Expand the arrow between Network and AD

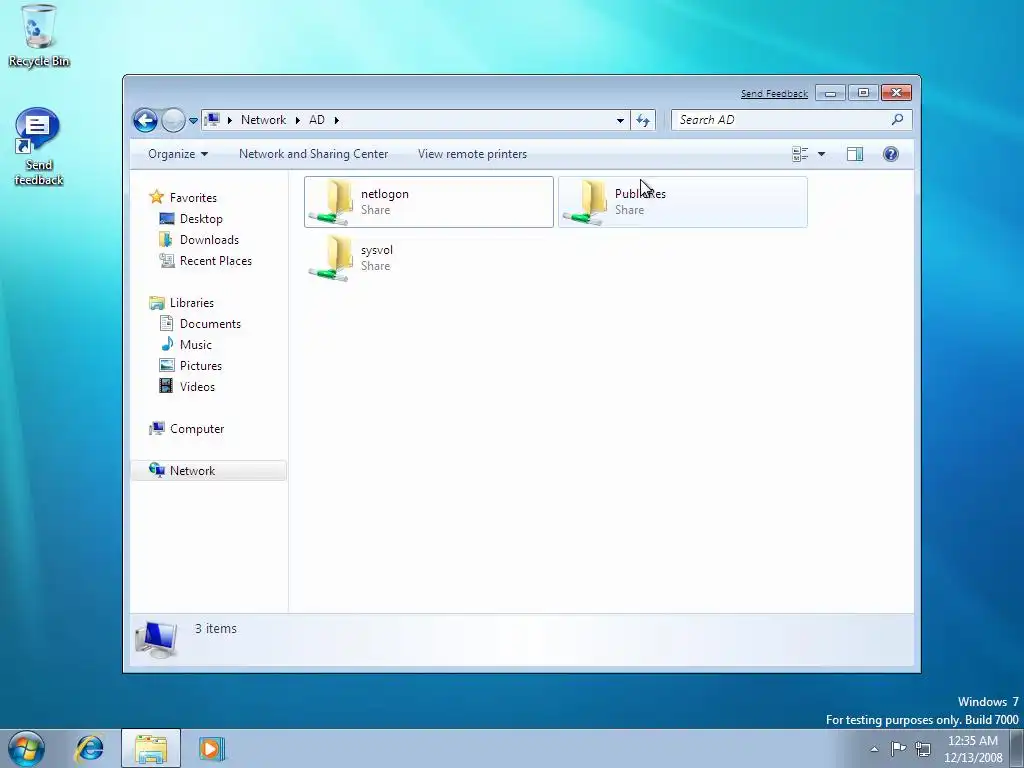tap(298, 120)
